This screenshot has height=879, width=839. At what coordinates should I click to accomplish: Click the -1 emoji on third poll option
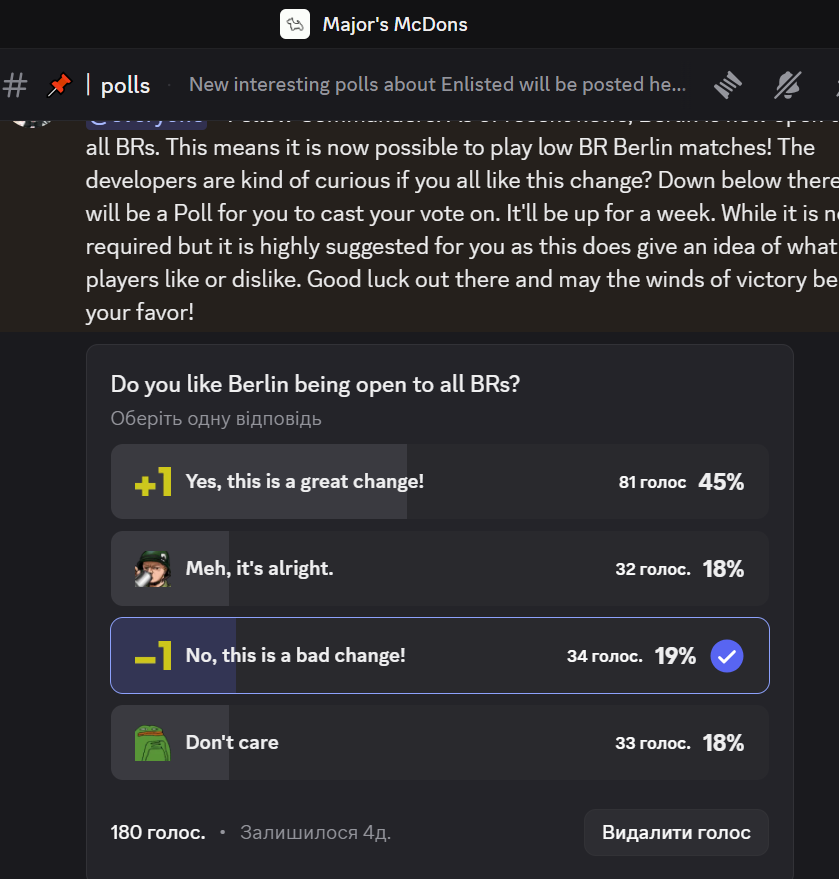pos(153,655)
